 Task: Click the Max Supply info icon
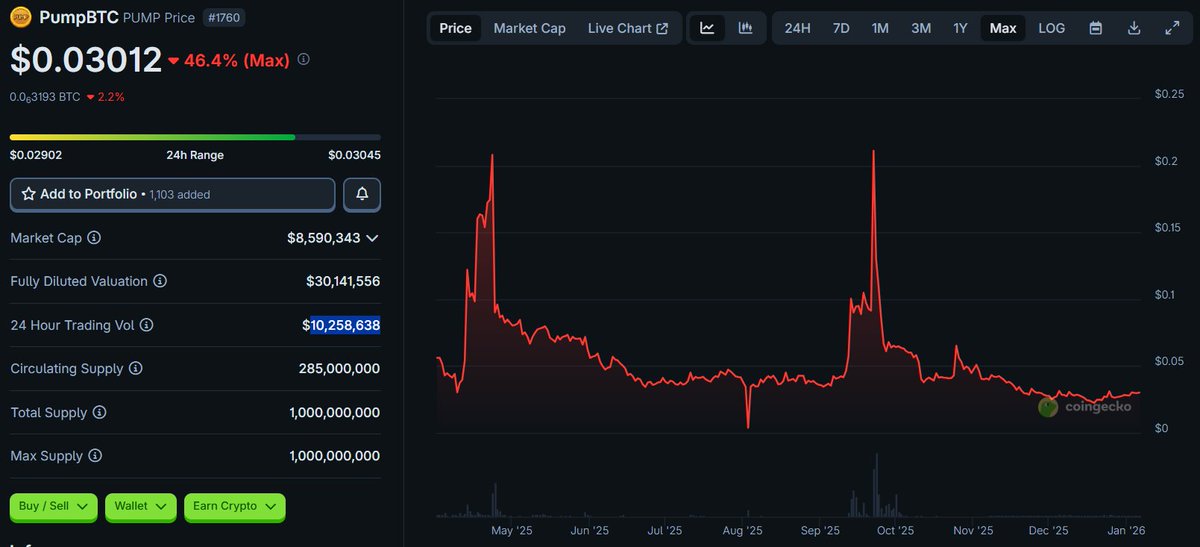(x=95, y=456)
